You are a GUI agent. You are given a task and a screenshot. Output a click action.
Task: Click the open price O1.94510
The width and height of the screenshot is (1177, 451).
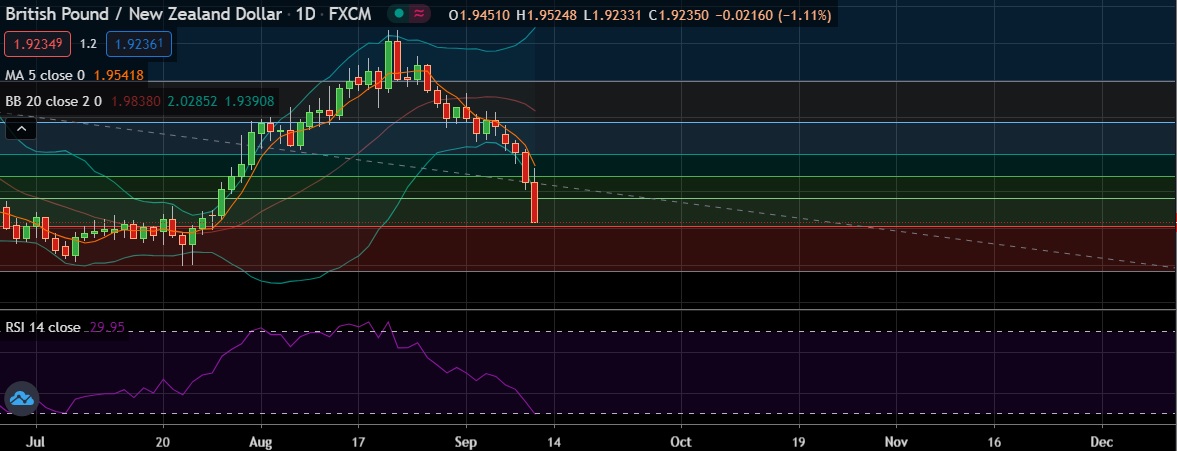(x=477, y=15)
